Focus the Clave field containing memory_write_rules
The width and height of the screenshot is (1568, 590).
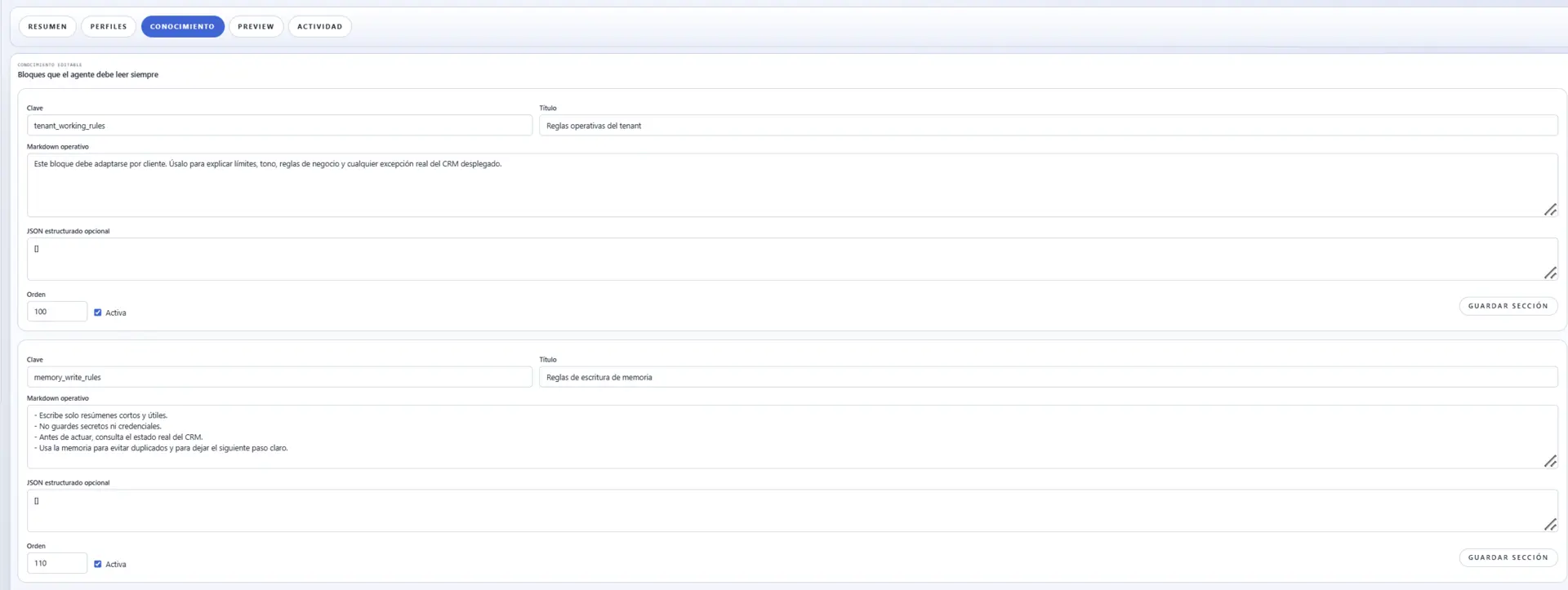tap(279, 377)
